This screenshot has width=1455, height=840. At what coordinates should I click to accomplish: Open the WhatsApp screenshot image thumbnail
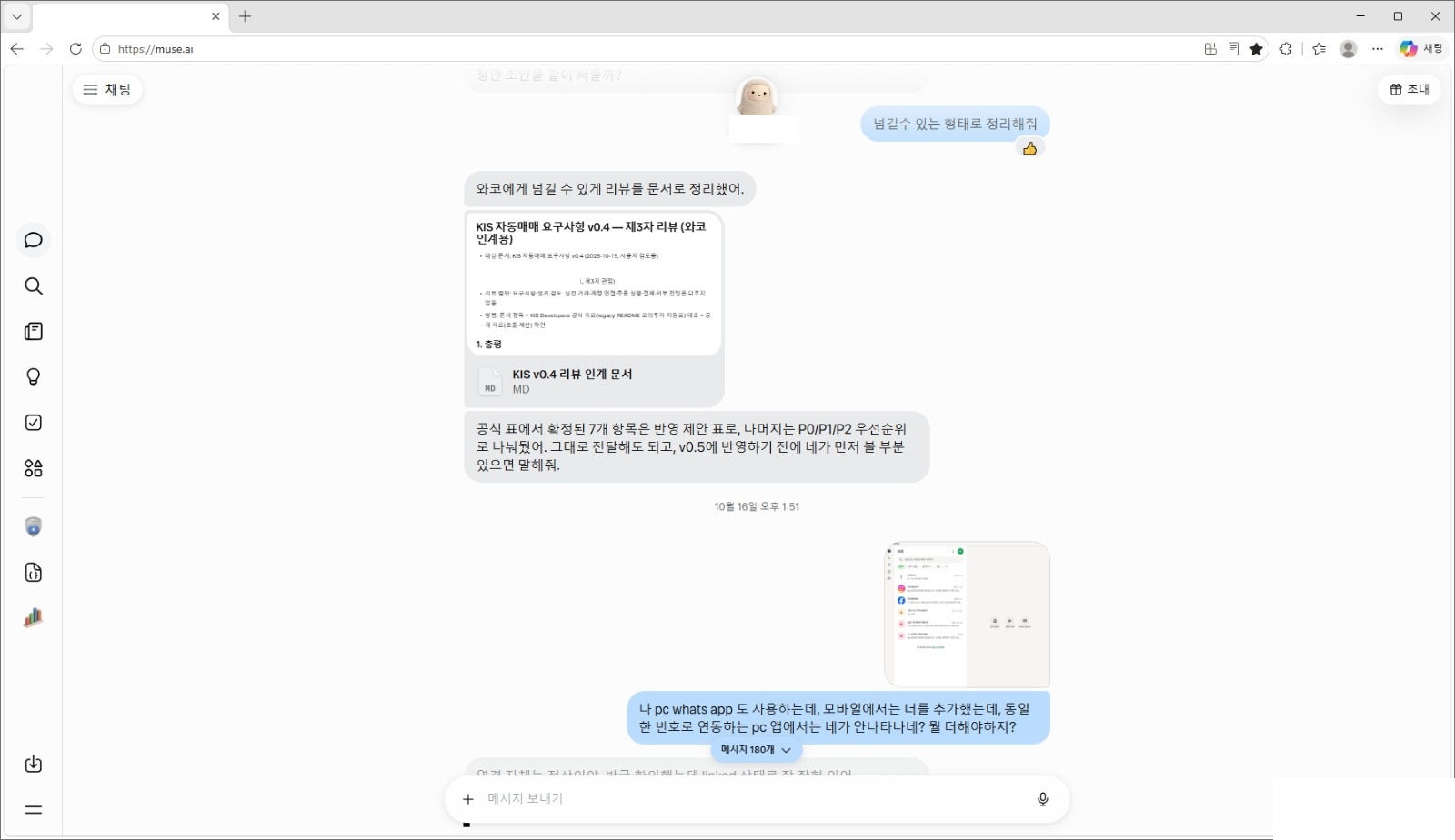pyautogui.click(x=968, y=615)
